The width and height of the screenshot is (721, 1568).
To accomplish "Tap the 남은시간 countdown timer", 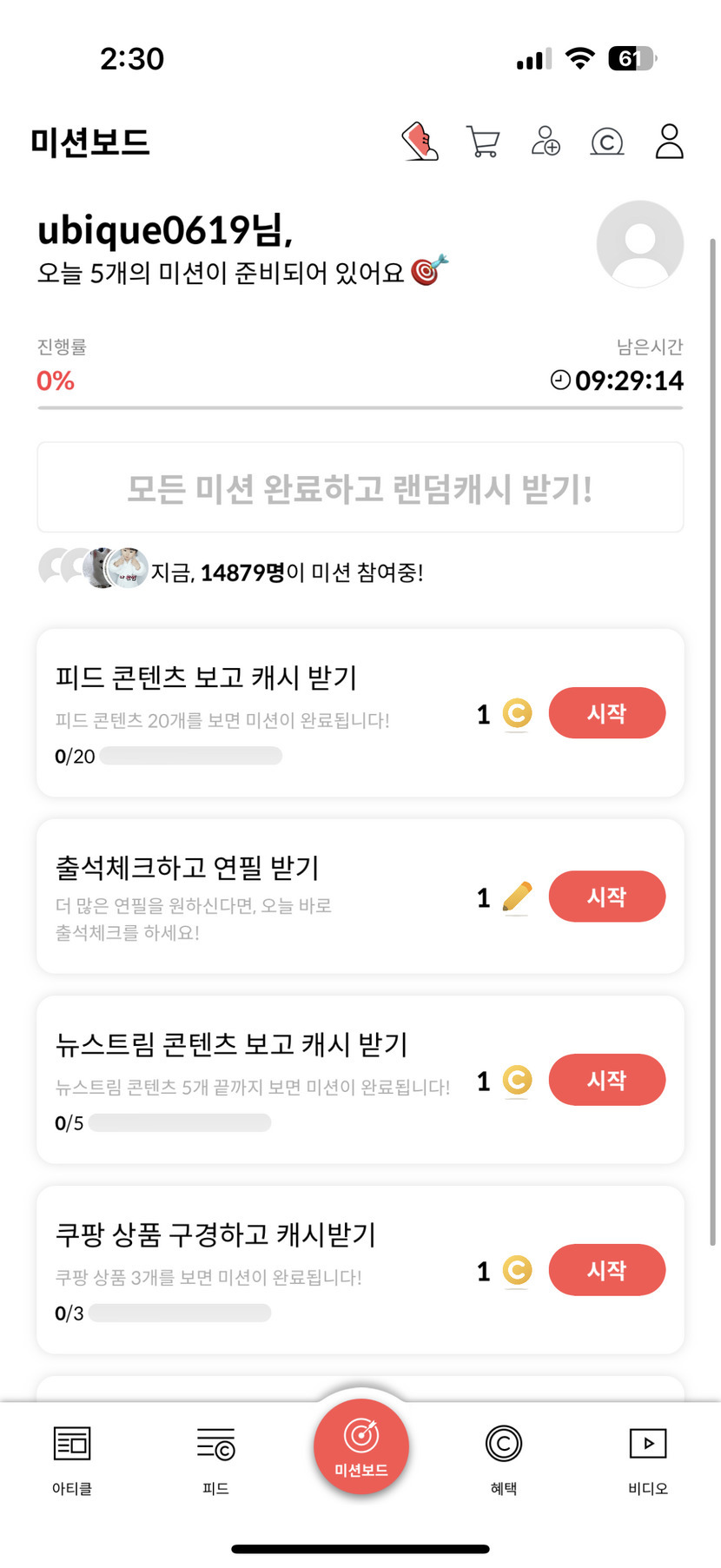I will coord(618,380).
